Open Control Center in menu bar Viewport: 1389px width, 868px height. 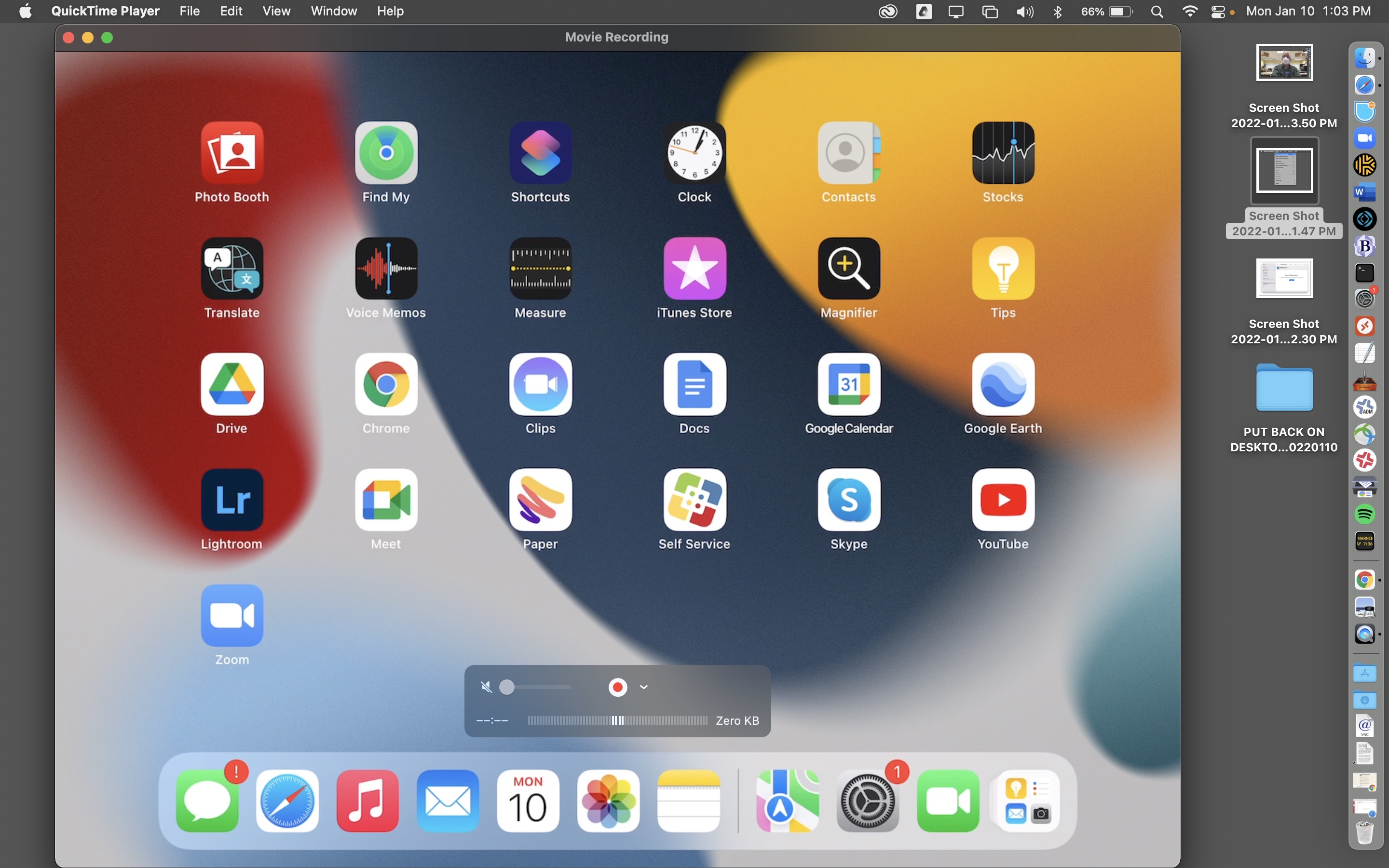click(x=1217, y=12)
